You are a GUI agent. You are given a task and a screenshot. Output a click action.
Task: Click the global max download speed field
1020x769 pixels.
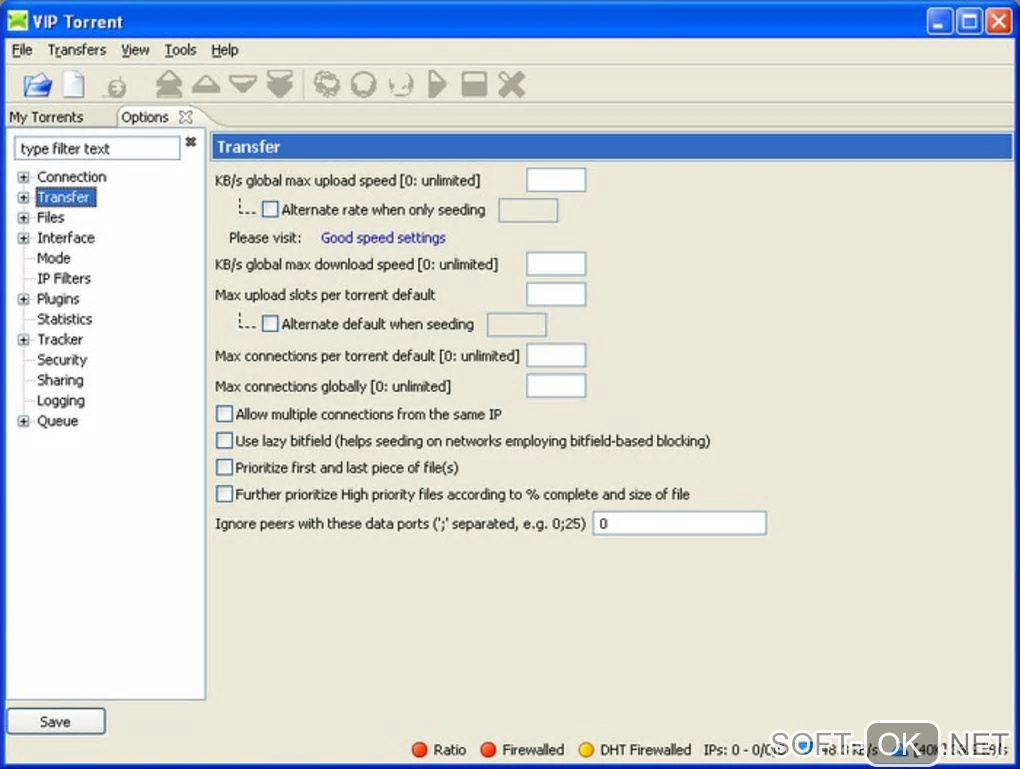[556, 264]
